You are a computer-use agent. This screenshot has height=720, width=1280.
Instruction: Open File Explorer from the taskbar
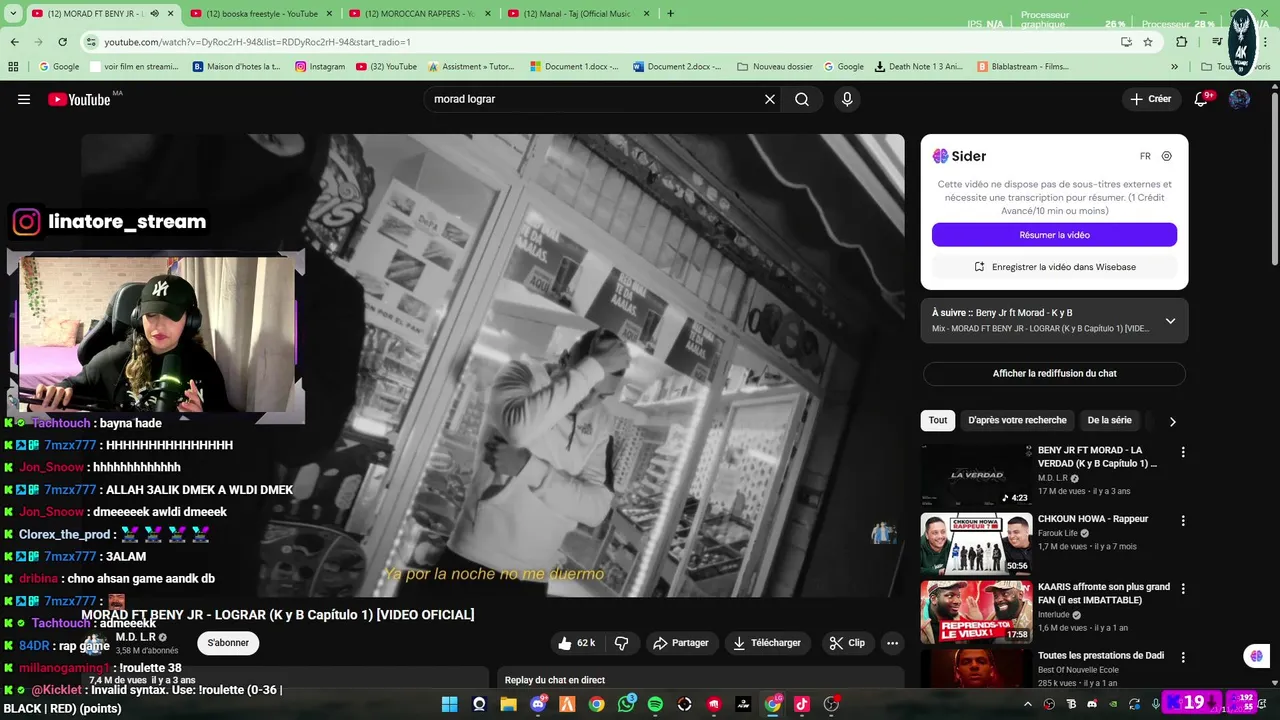coord(508,704)
